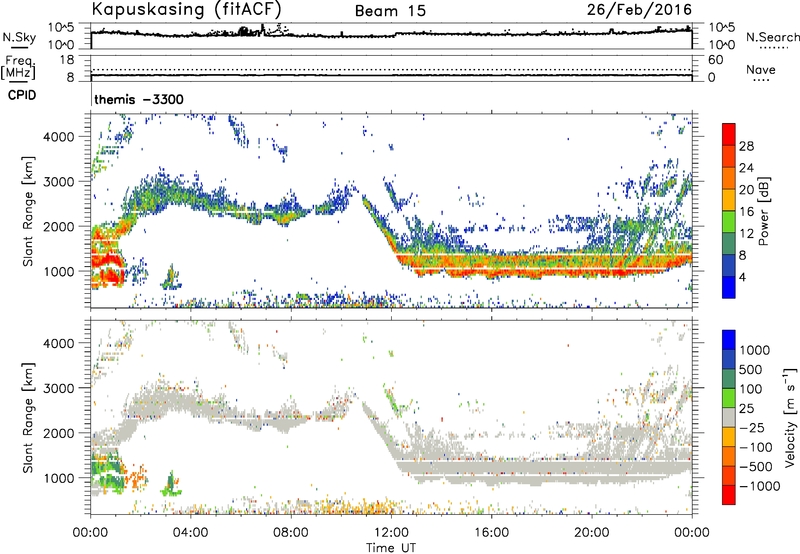Click the "25" label on velocity color bar
Image resolution: width=800 pixels, height=554 pixels.
[747, 409]
